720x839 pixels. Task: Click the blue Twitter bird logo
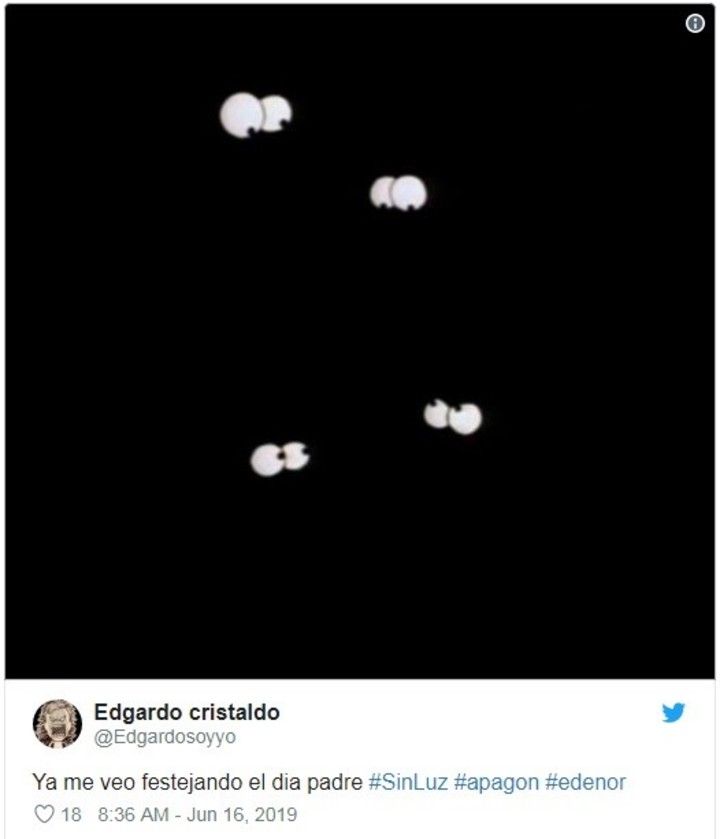(x=673, y=713)
